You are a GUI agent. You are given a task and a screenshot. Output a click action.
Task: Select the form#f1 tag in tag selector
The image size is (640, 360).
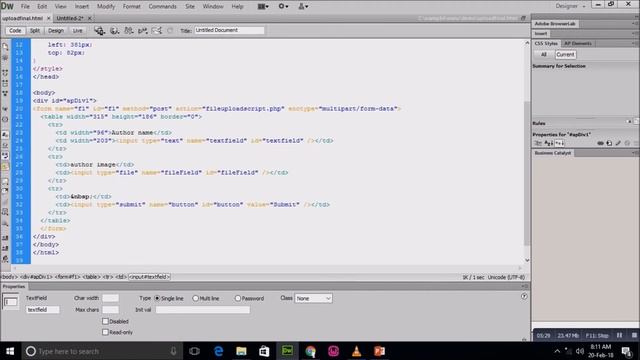coord(67,277)
